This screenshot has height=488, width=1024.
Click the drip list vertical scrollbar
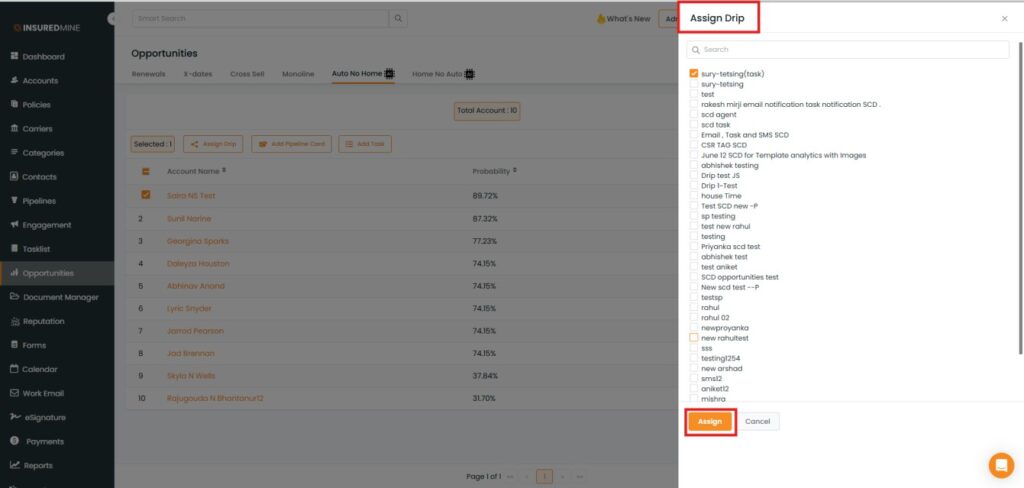pyautogui.click(x=1019, y=200)
